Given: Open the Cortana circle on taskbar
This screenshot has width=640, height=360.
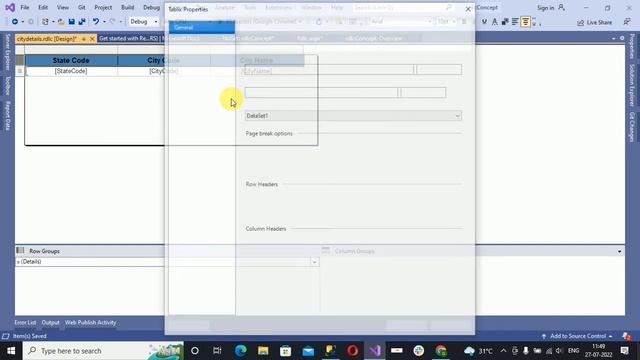Looking at the screenshot, I should tap(195, 351).
